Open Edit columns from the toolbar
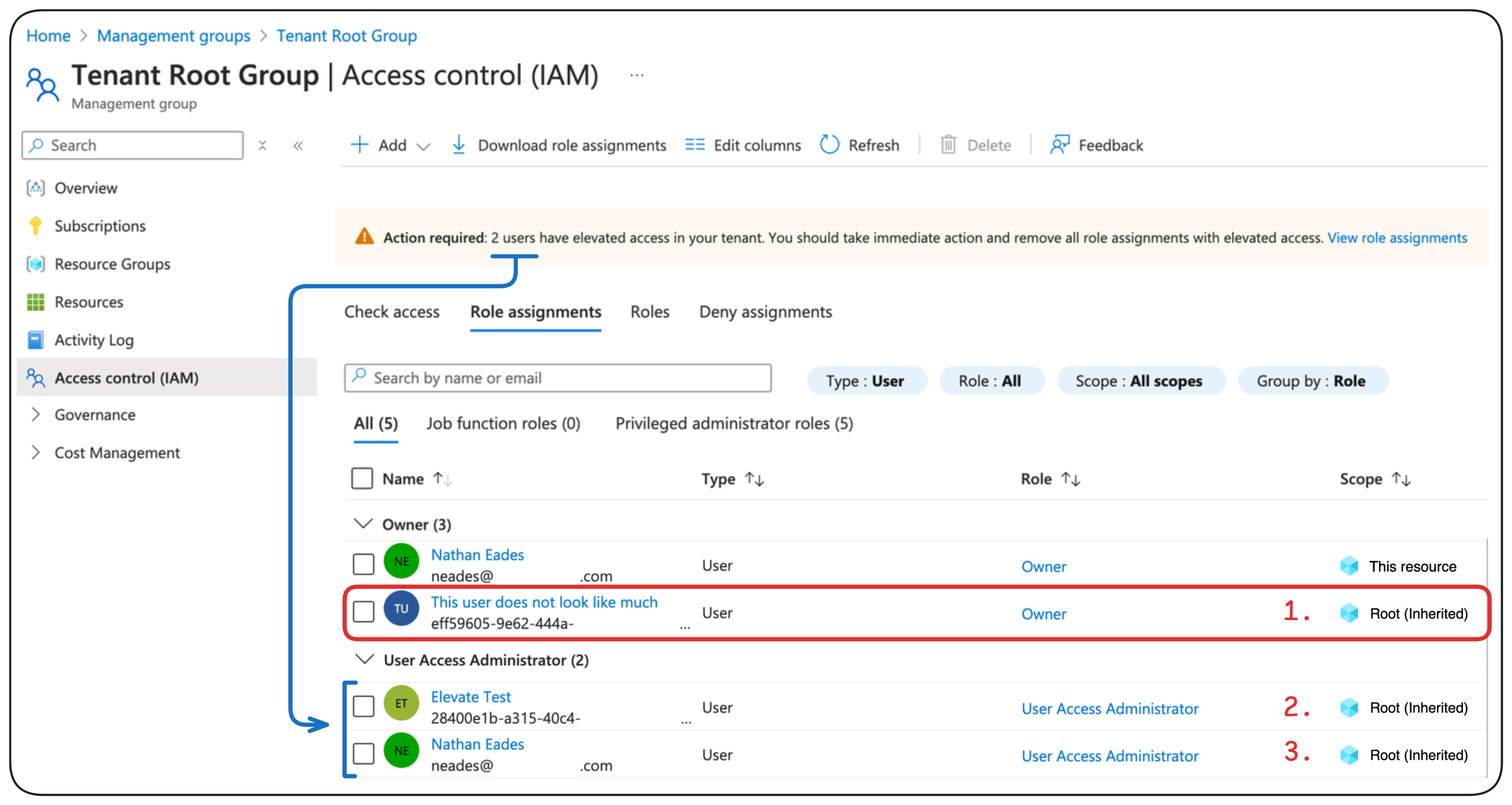Viewport: 1512px width, 805px height. click(x=694, y=145)
